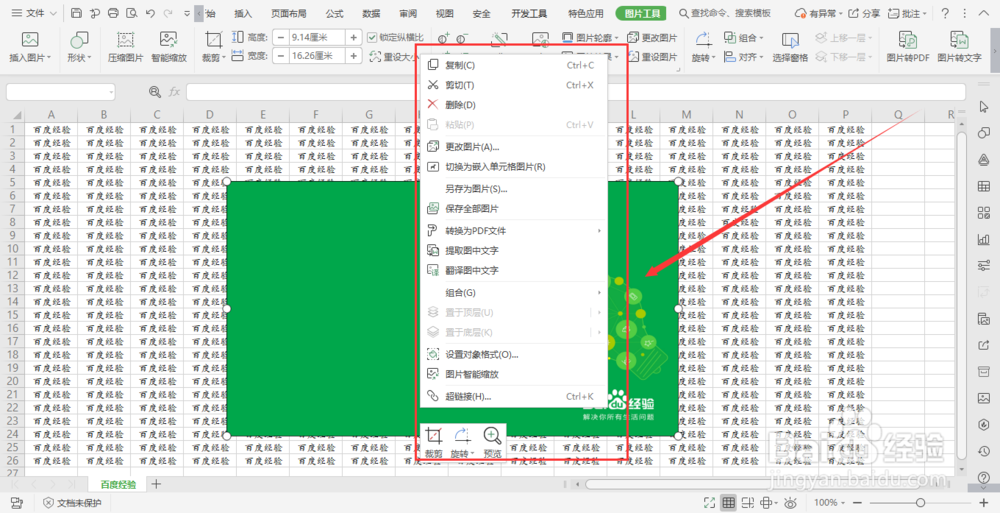Screen dimensions: 1000x513
Task: Select Extract Text from Image (提取图中文字)
Action: coord(513,250)
